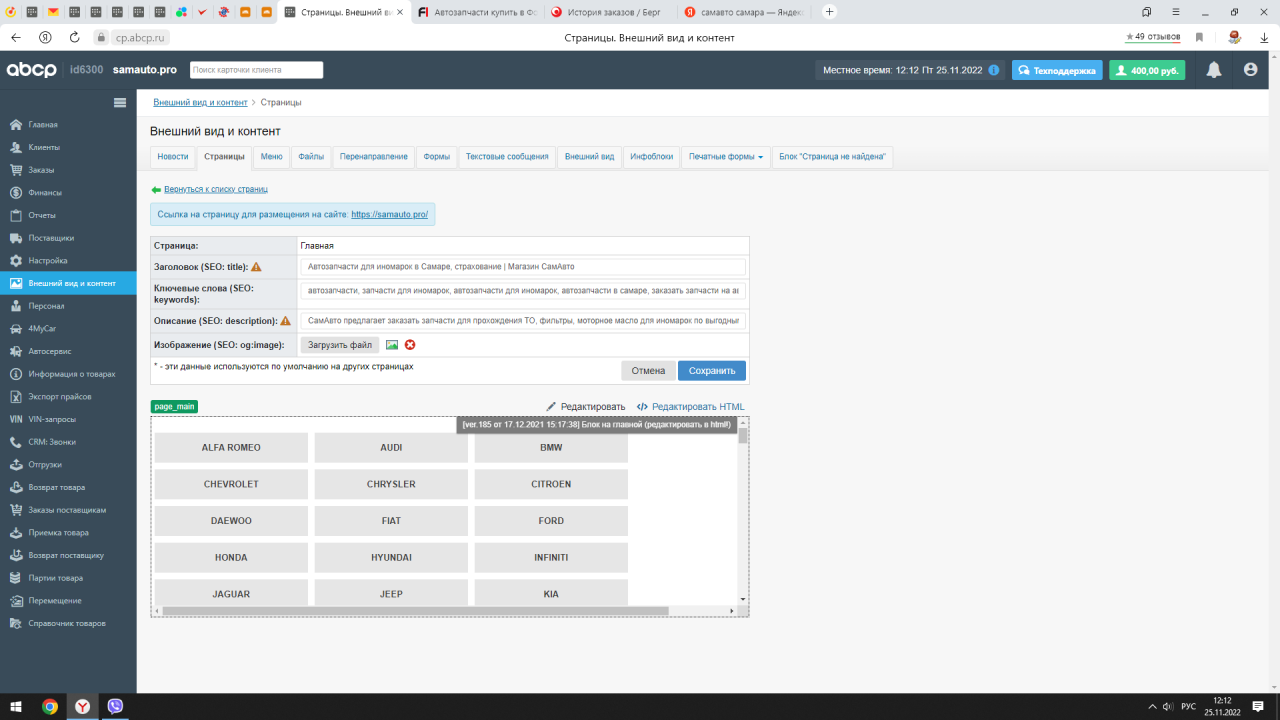Open the Финансы icon in the sidebar

(x=15, y=193)
